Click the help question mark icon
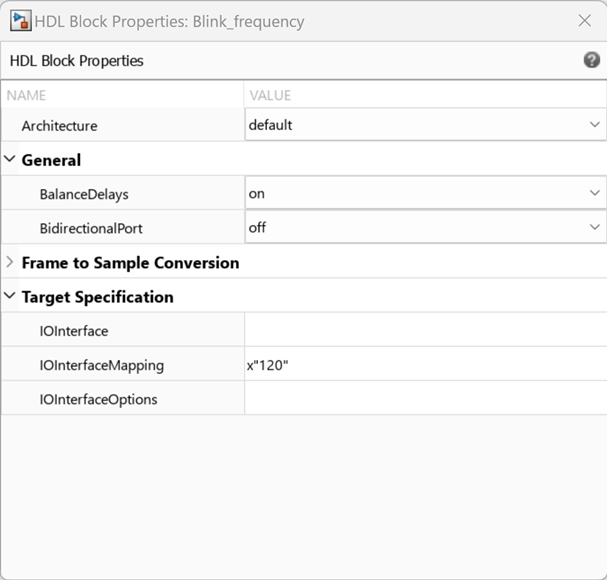This screenshot has width=607, height=580. point(591,60)
